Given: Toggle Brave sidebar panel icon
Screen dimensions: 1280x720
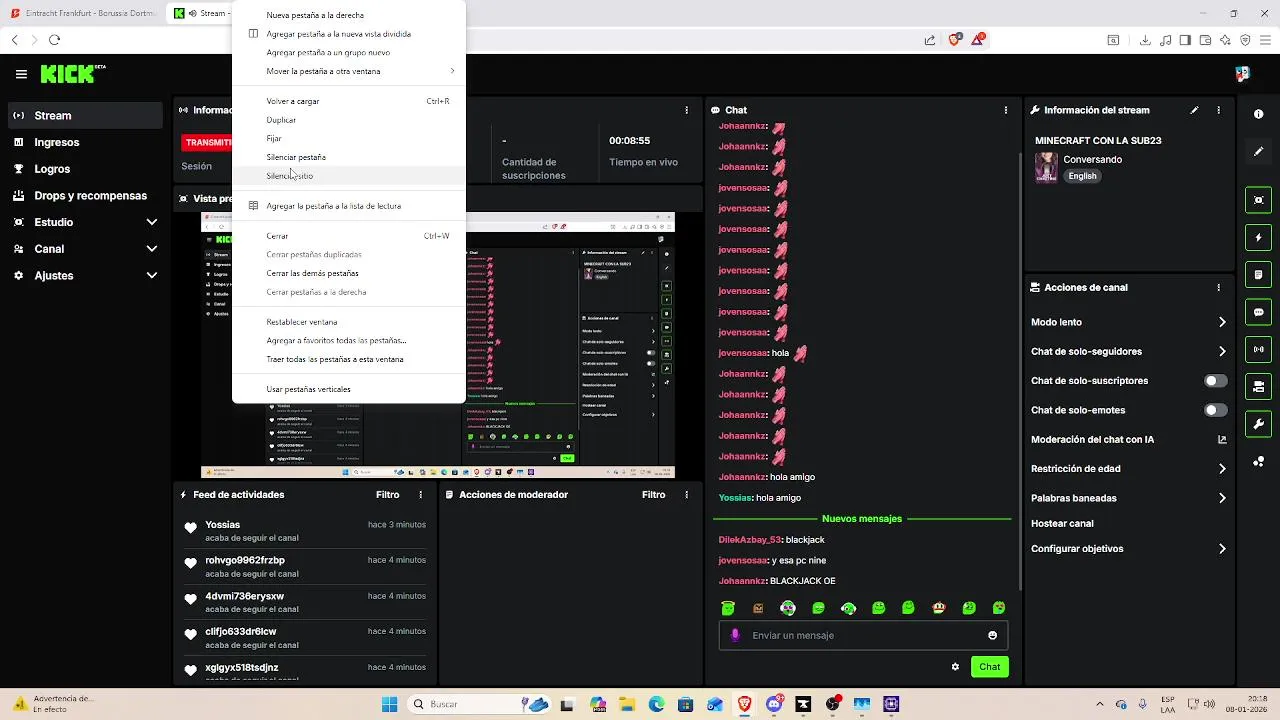Looking at the screenshot, I should pyautogui.click(x=1185, y=40).
